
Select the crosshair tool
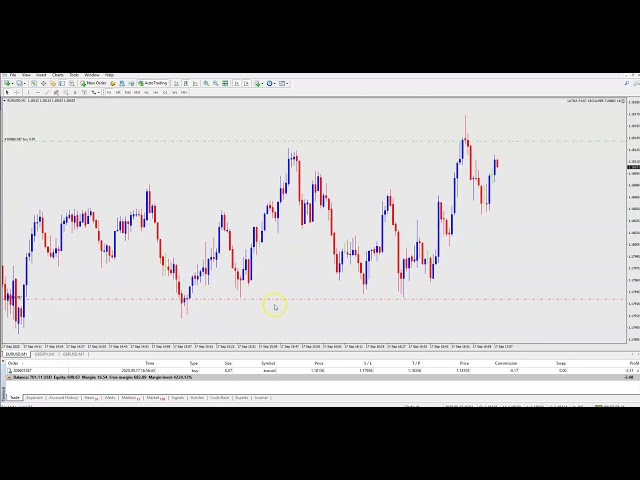(16, 92)
